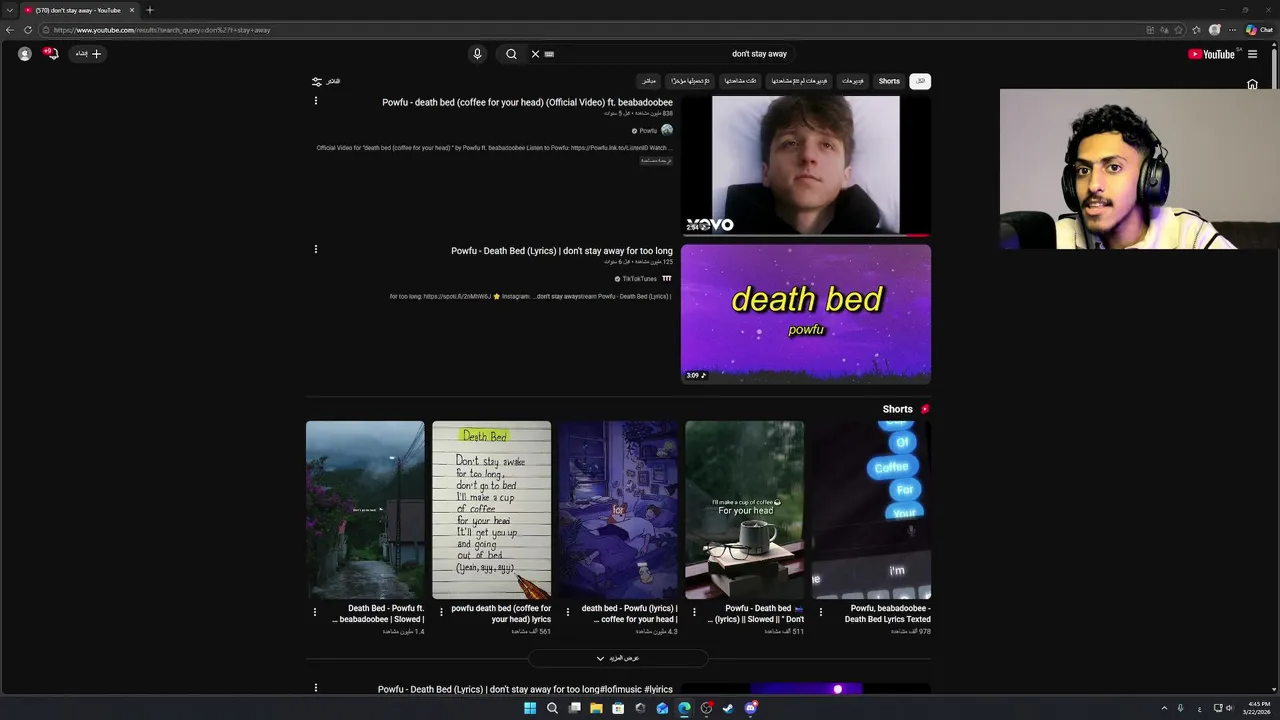The height and width of the screenshot is (720, 1280).
Task: Open the notifications bell
Action: coord(52,54)
